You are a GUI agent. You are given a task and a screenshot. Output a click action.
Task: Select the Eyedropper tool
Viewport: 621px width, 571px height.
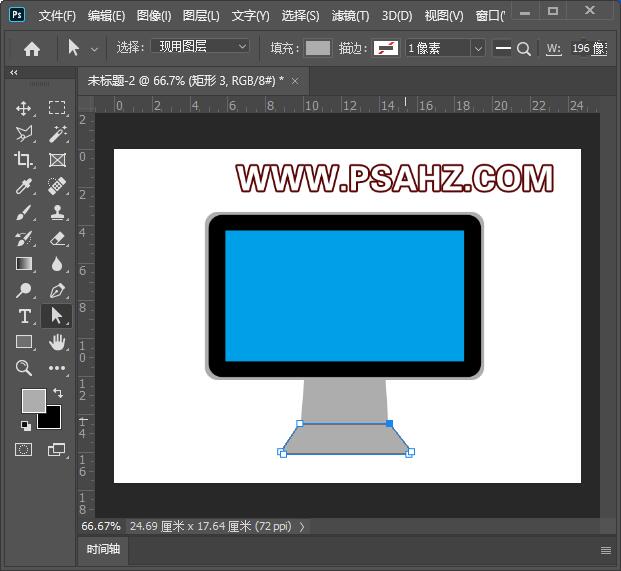[x=24, y=186]
